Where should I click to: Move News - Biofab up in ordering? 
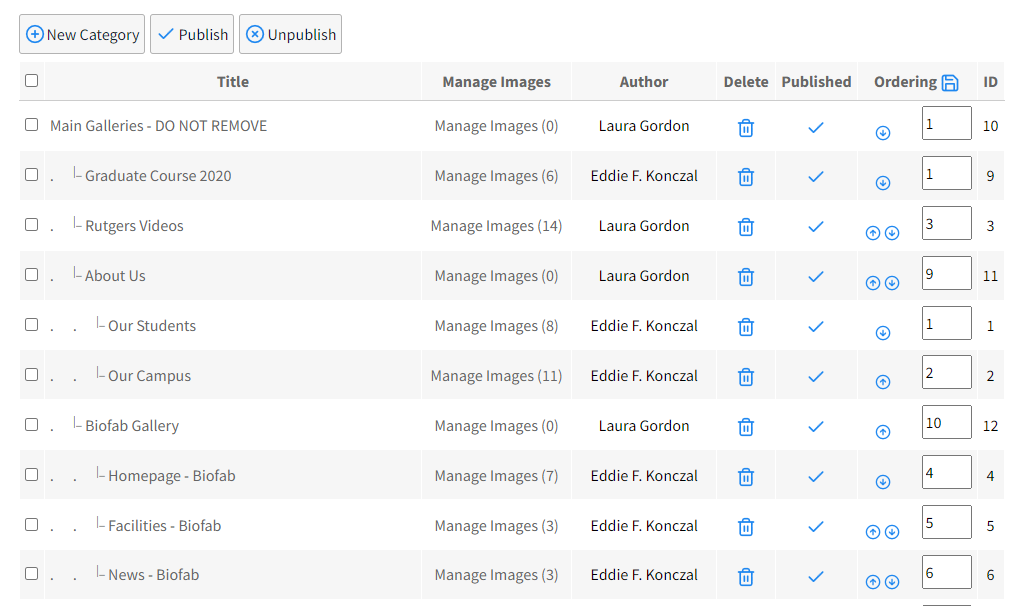pos(873,582)
